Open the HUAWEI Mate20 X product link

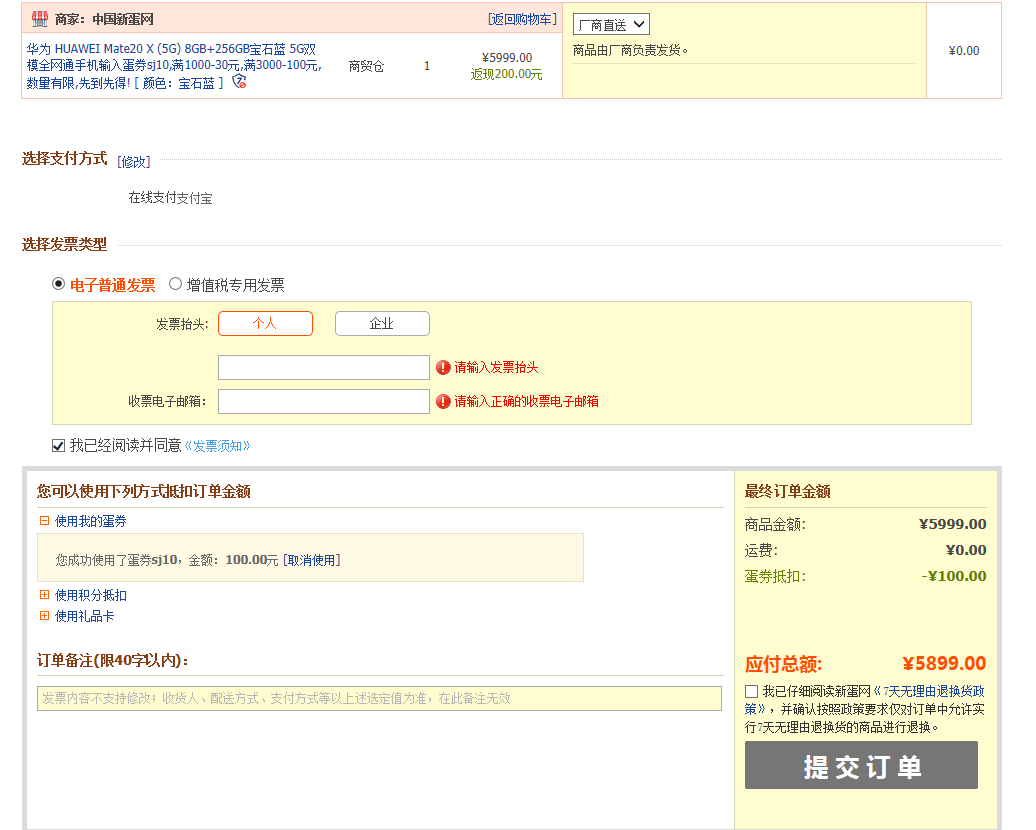click(x=174, y=65)
